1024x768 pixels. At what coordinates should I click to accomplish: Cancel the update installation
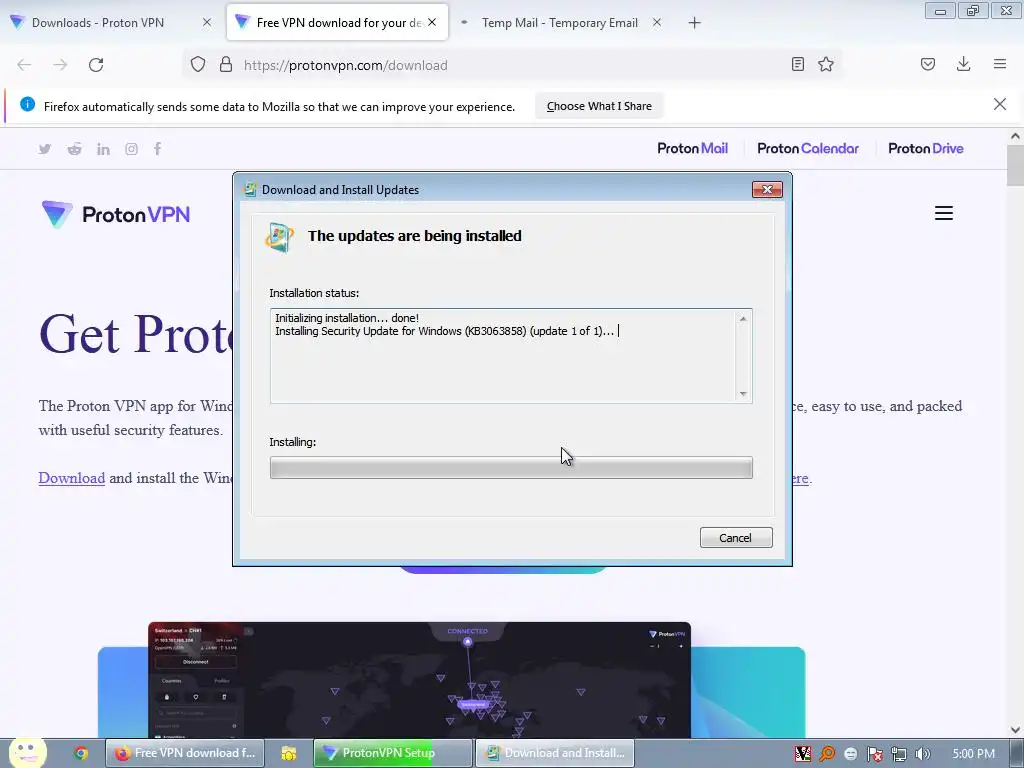coord(736,537)
